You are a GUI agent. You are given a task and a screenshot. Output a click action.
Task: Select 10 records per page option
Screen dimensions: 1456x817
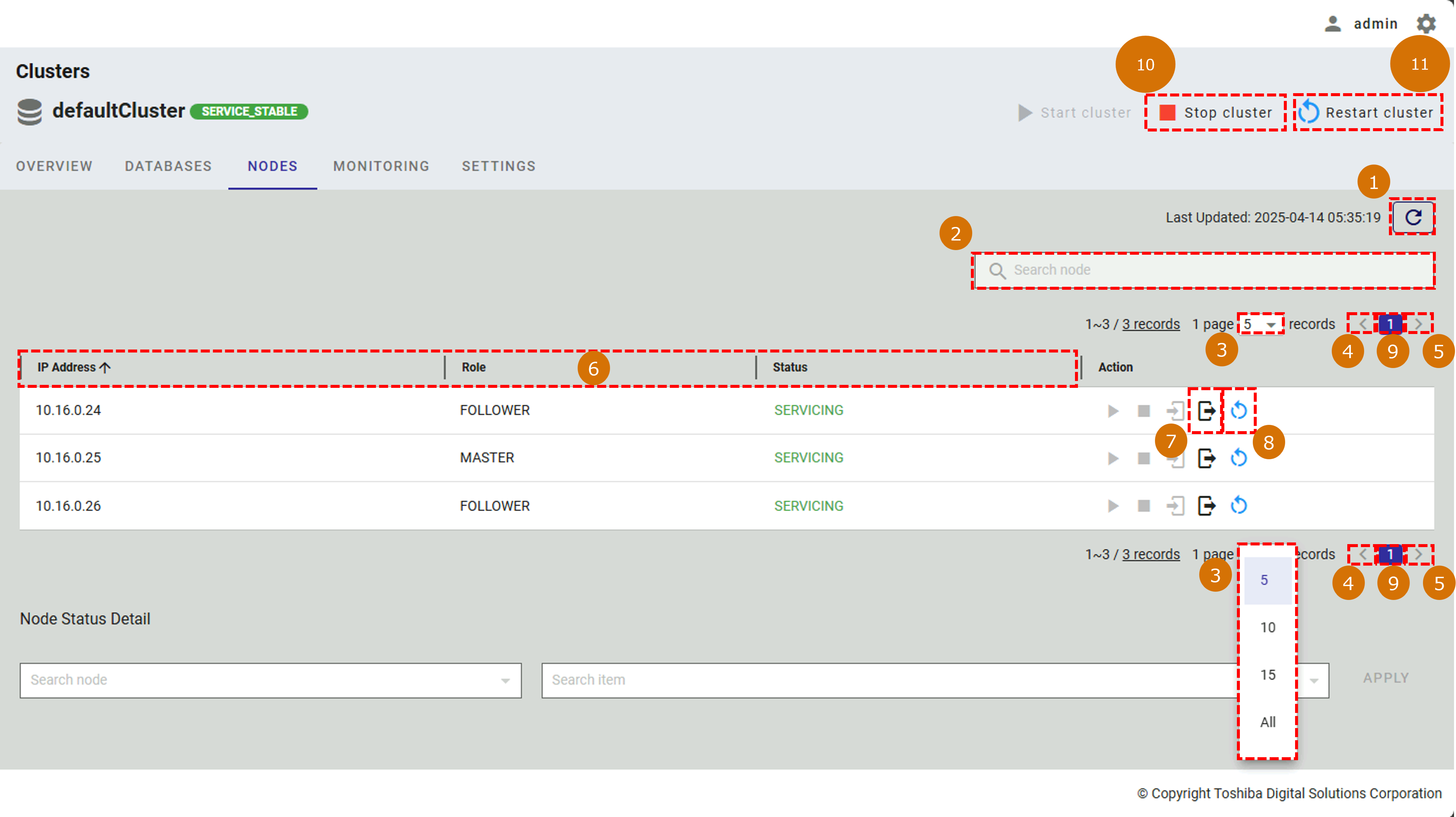(x=1267, y=627)
